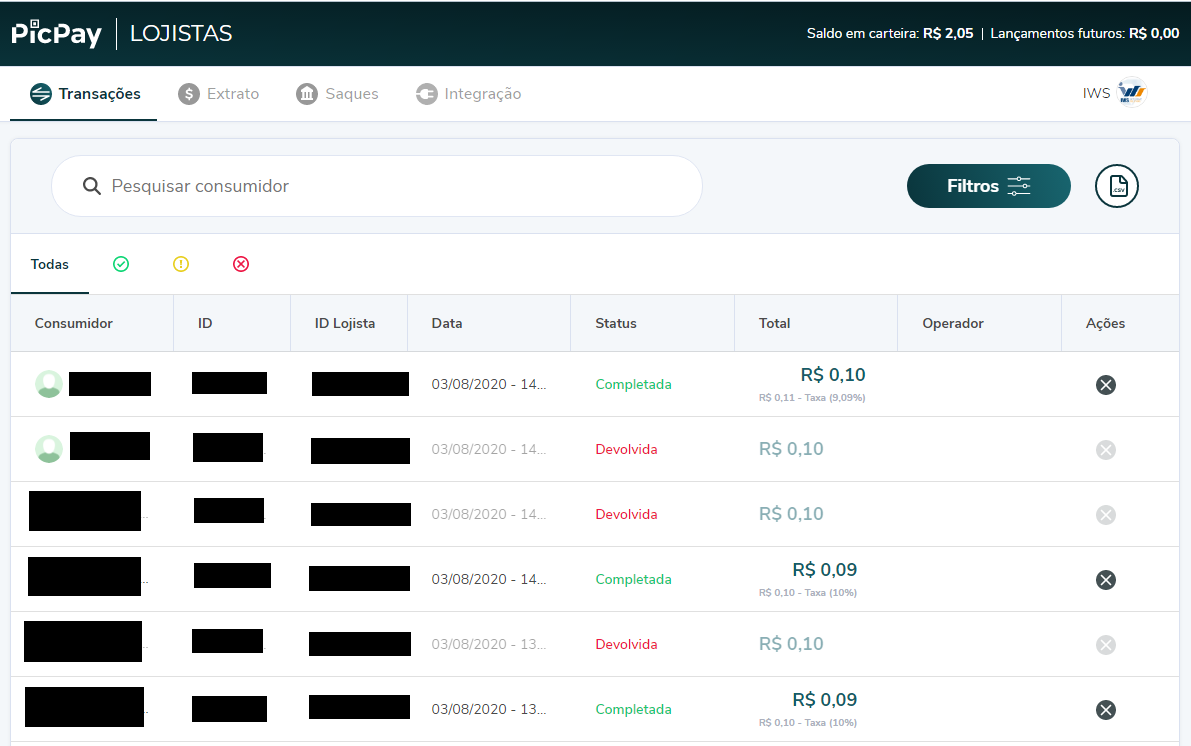This screenshot has height=746, width=1191.
Task: Sort by the Data column header
Action: pos(447,323)
